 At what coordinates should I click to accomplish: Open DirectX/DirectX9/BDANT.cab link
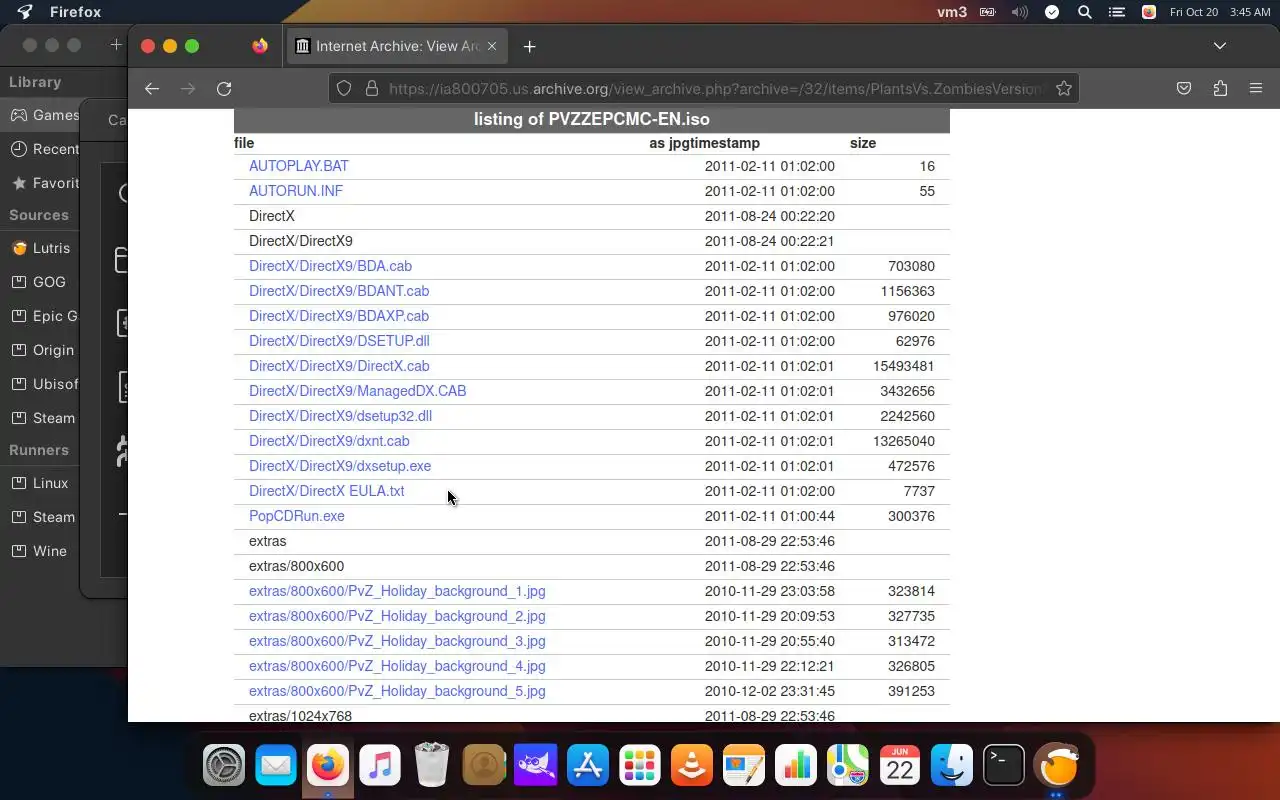tap(339, 291)
